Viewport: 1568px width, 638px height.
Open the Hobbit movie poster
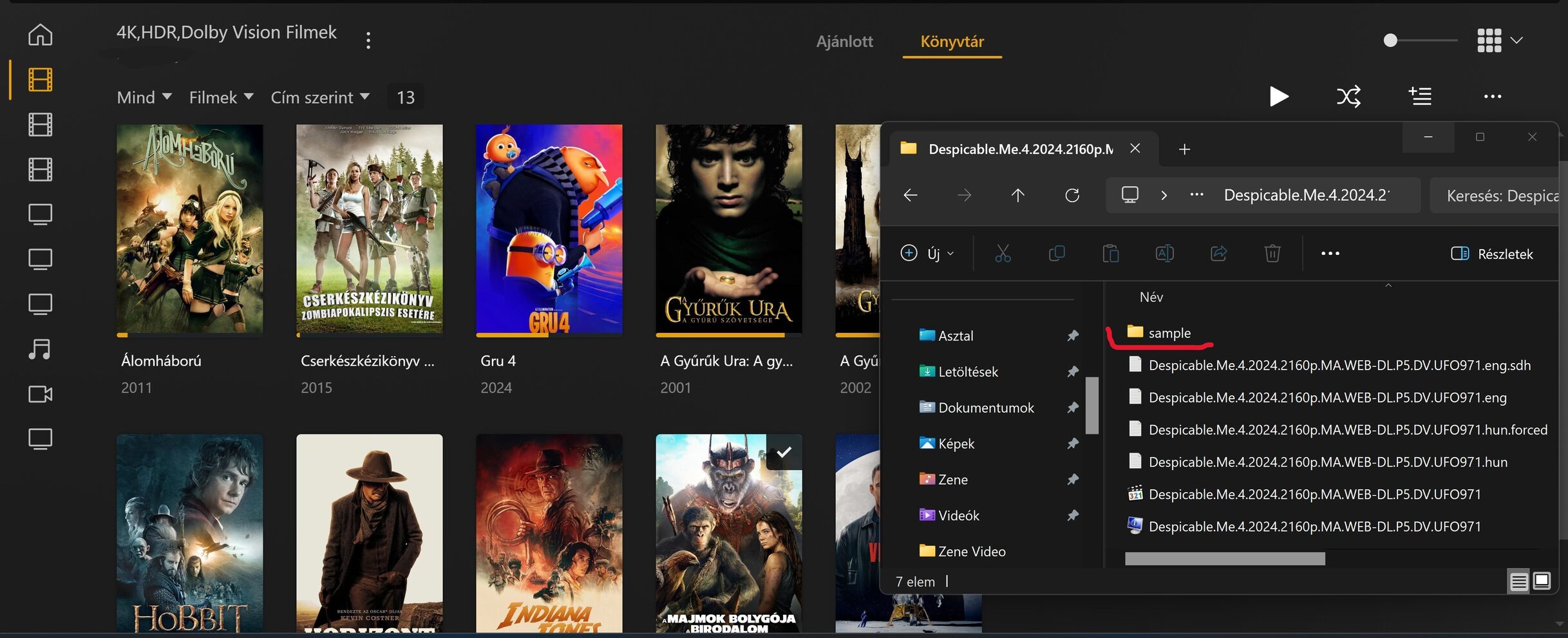coord(190,534)
